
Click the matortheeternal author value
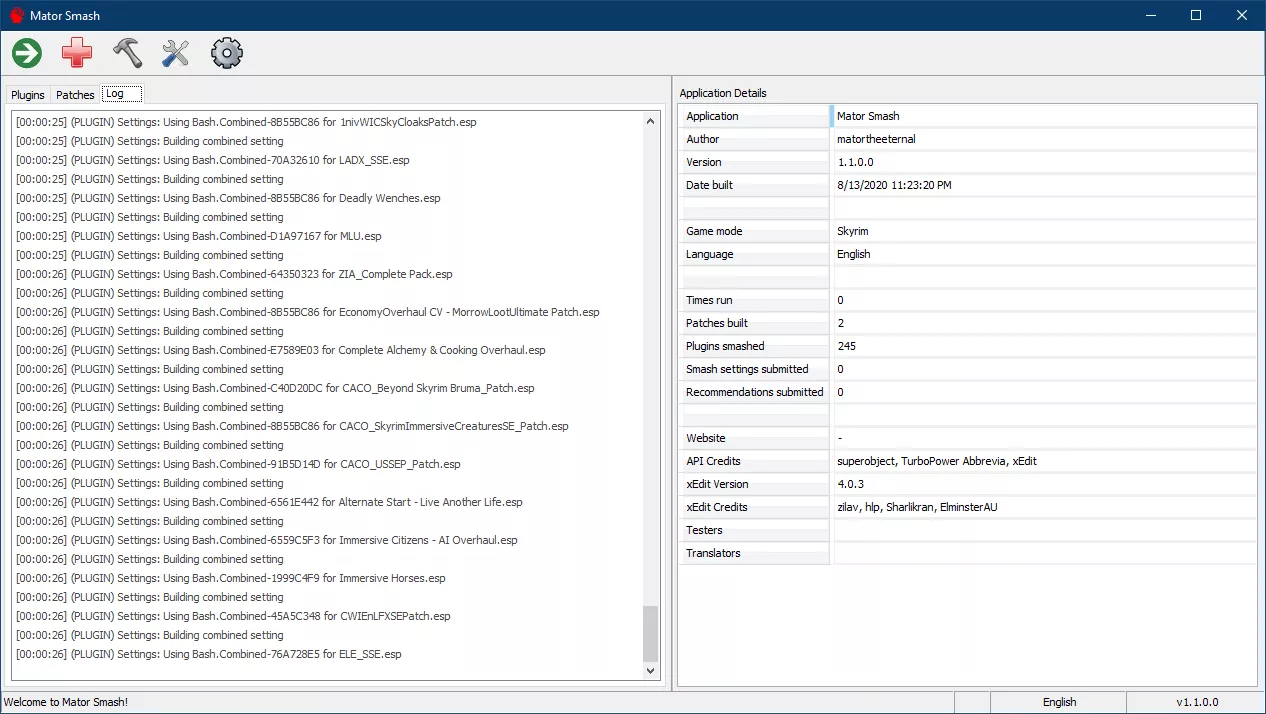coord(876,139)
